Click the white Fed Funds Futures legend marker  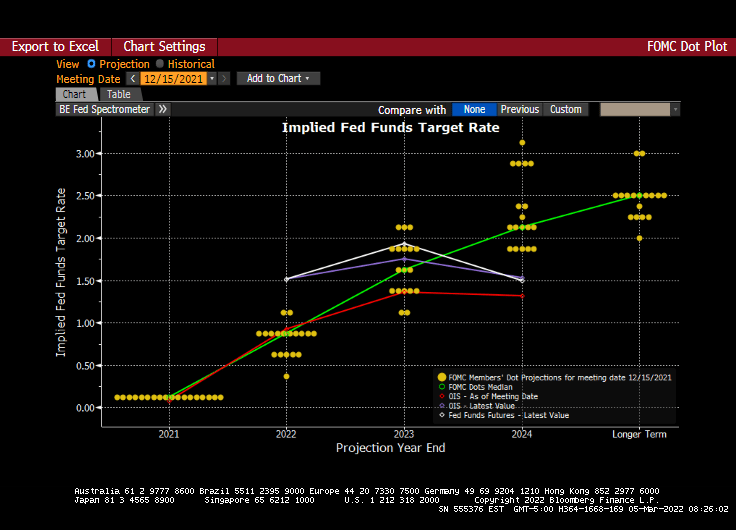point(441,415)
